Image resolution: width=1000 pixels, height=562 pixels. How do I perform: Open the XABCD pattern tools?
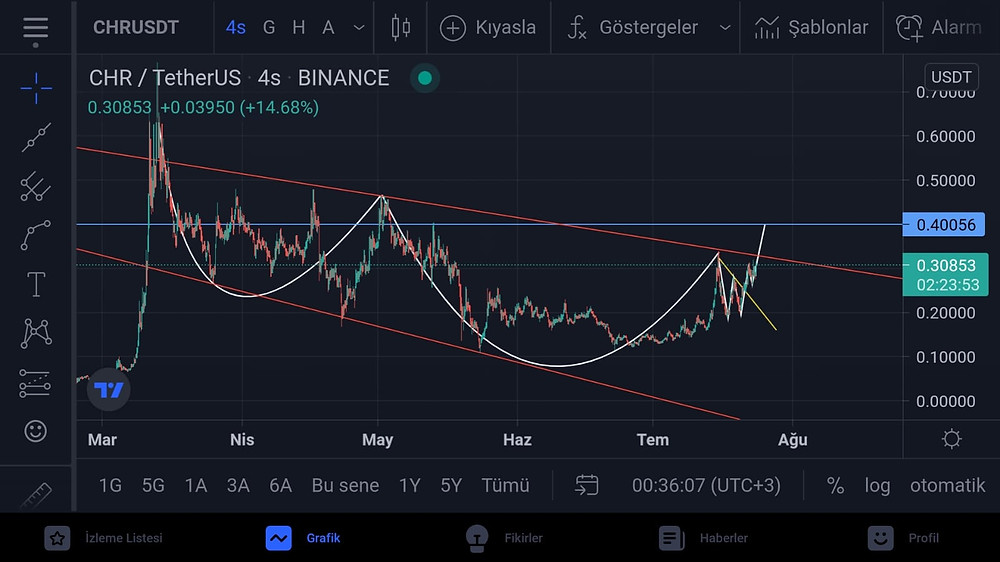pos(36,333)
